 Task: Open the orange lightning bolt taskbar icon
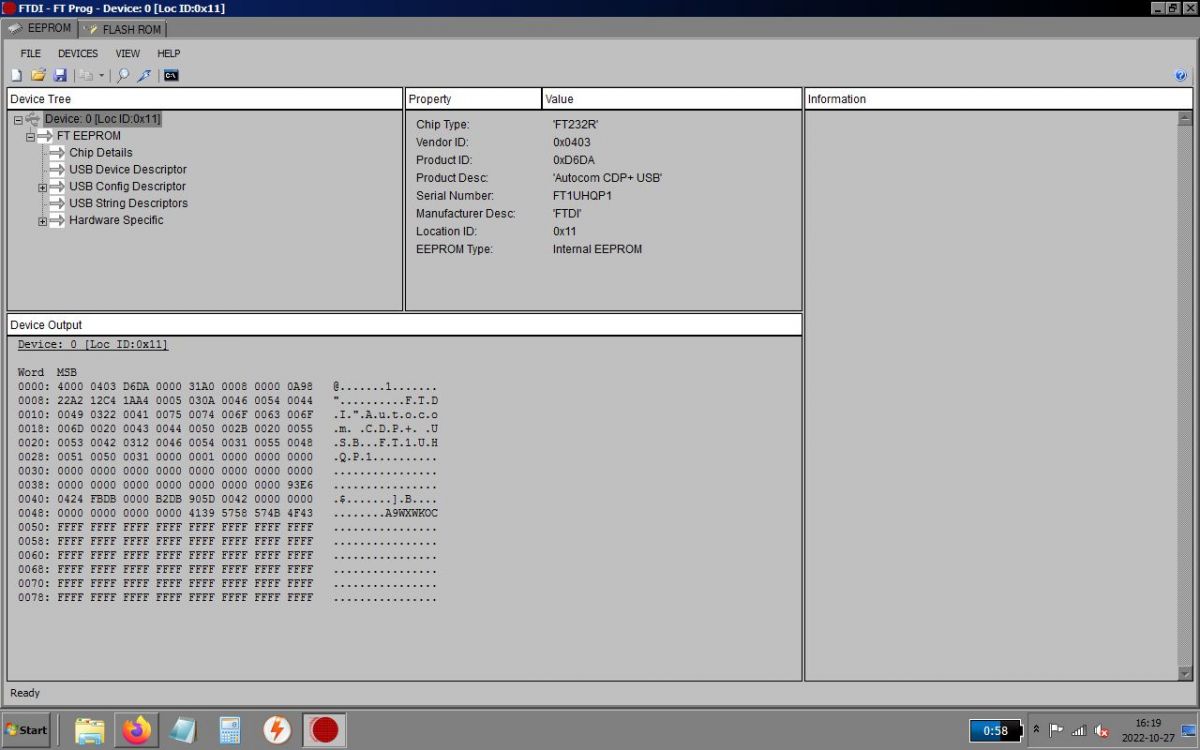pyautogui.click(x=277, y=731)
